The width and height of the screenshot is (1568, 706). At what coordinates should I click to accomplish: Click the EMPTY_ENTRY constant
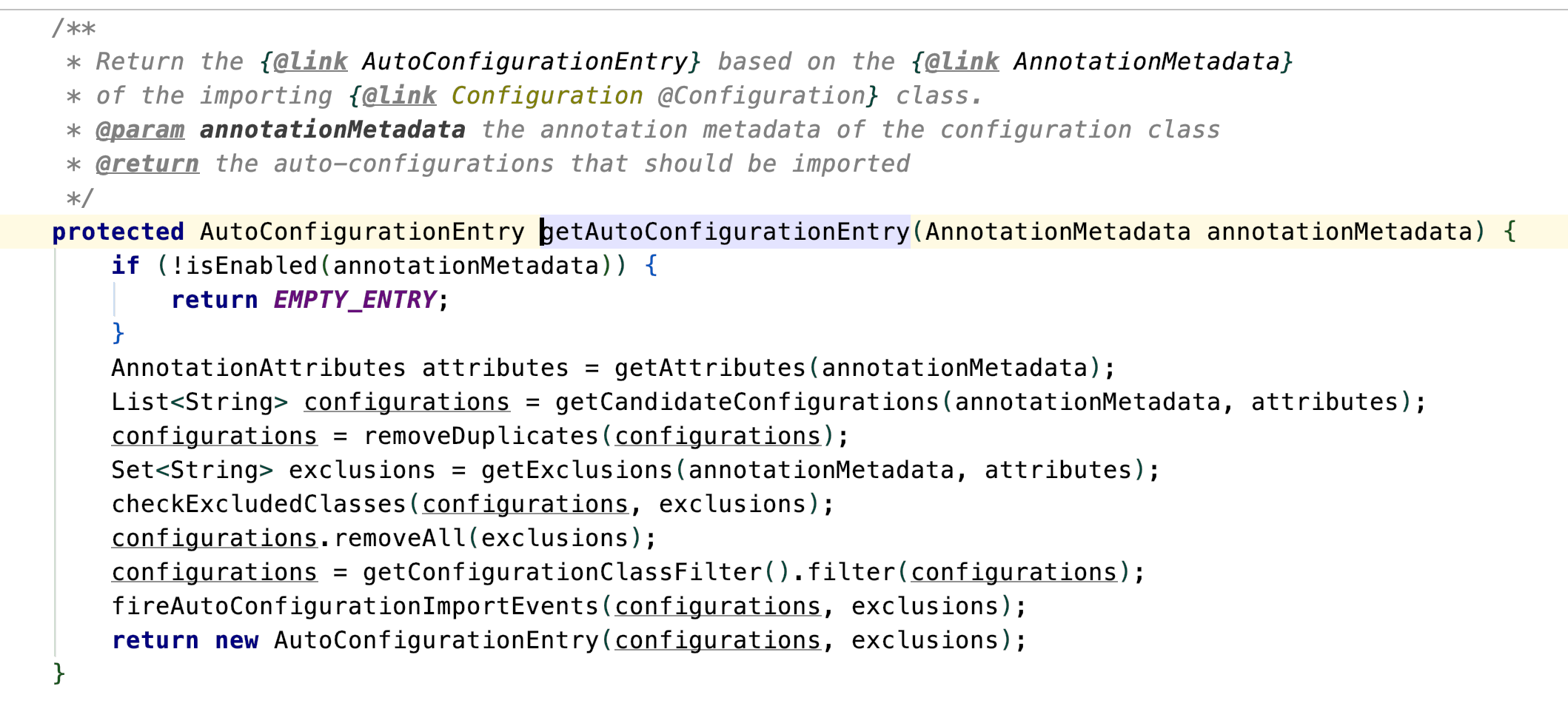point(355,300)
